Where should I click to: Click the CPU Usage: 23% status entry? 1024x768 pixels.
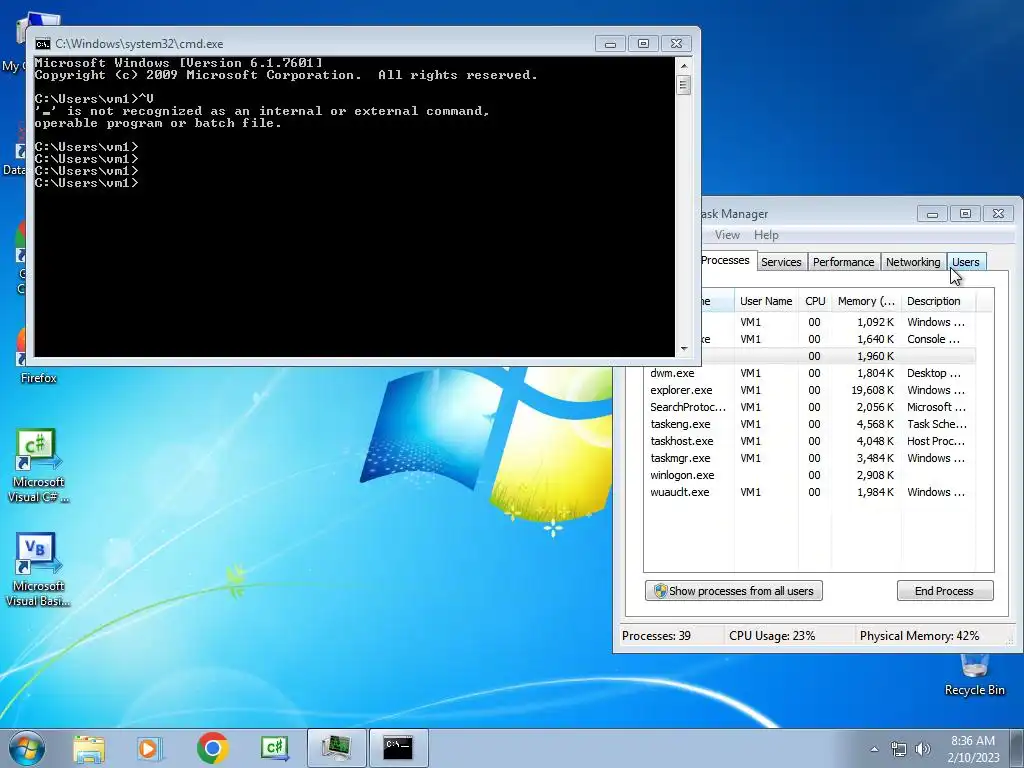pos(772,635)
